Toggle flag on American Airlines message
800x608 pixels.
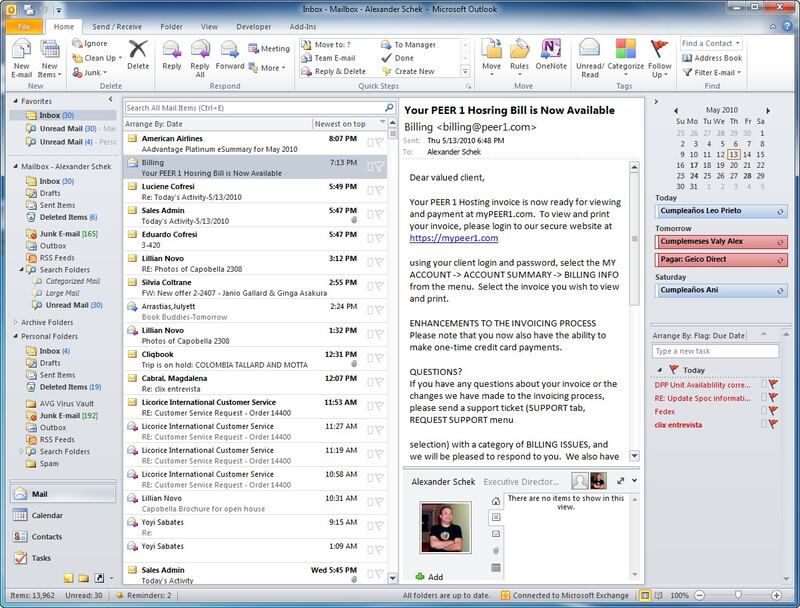(378, 142)
